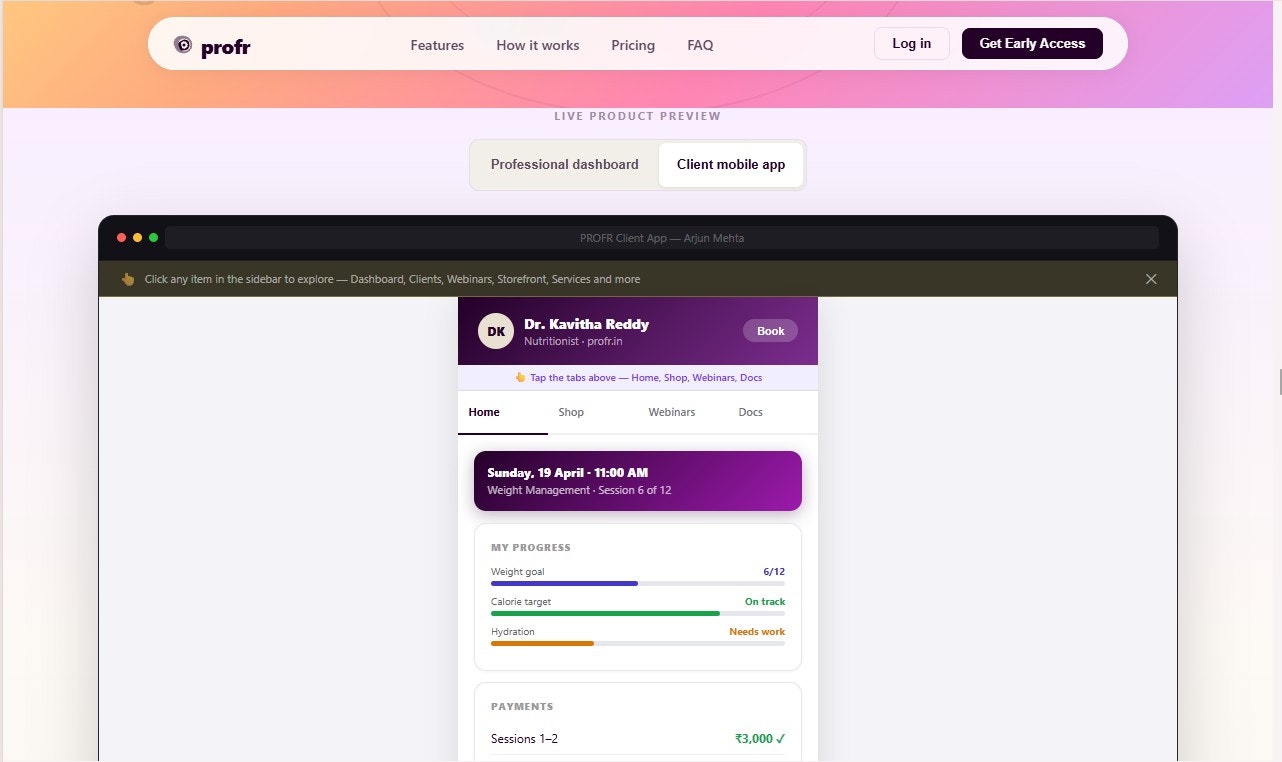Click the Book button for Dr. Kavitha Reddy
Screen dimensions: 1282x762
(770, 331)
